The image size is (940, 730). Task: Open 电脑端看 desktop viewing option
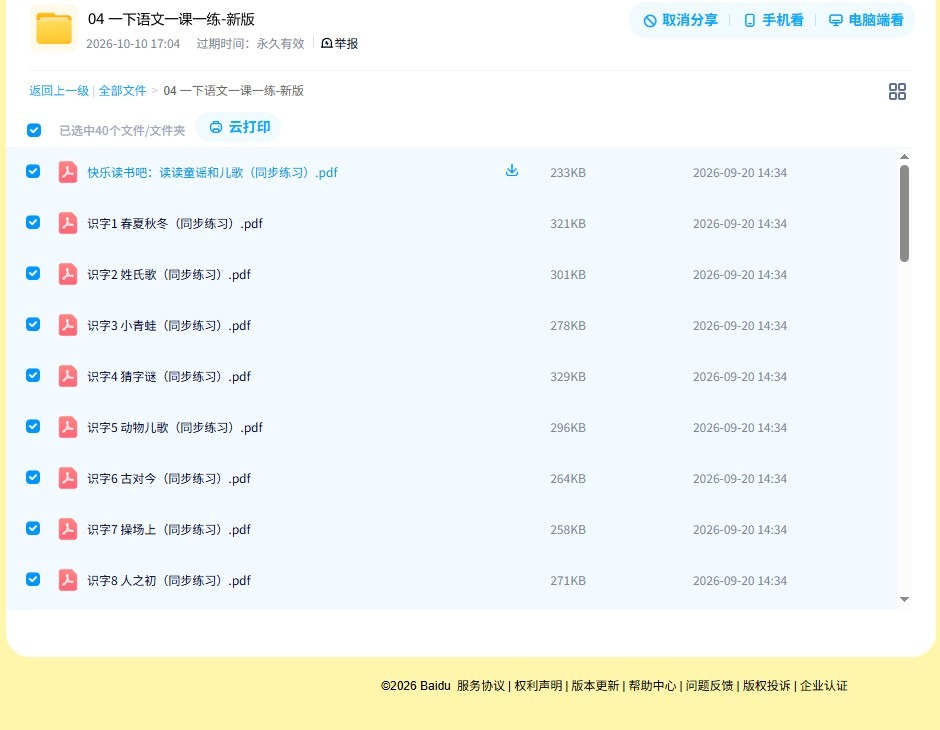coord(866,20)
